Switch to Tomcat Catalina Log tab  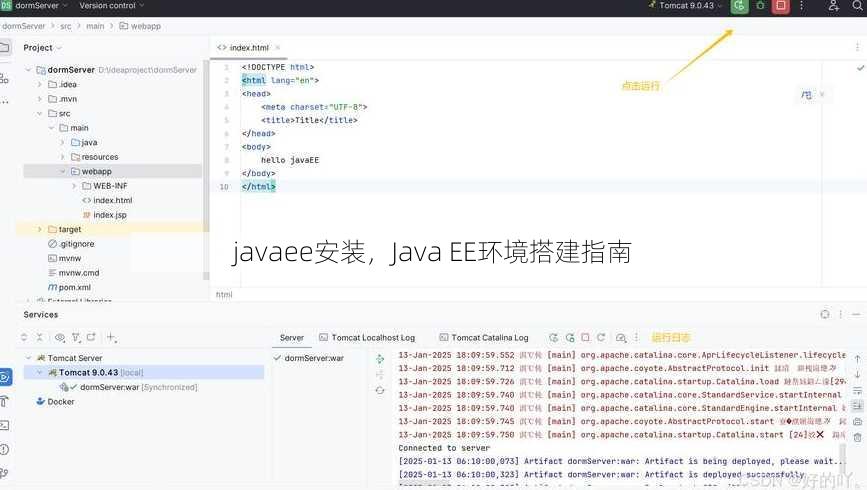[x=484, y=338]
